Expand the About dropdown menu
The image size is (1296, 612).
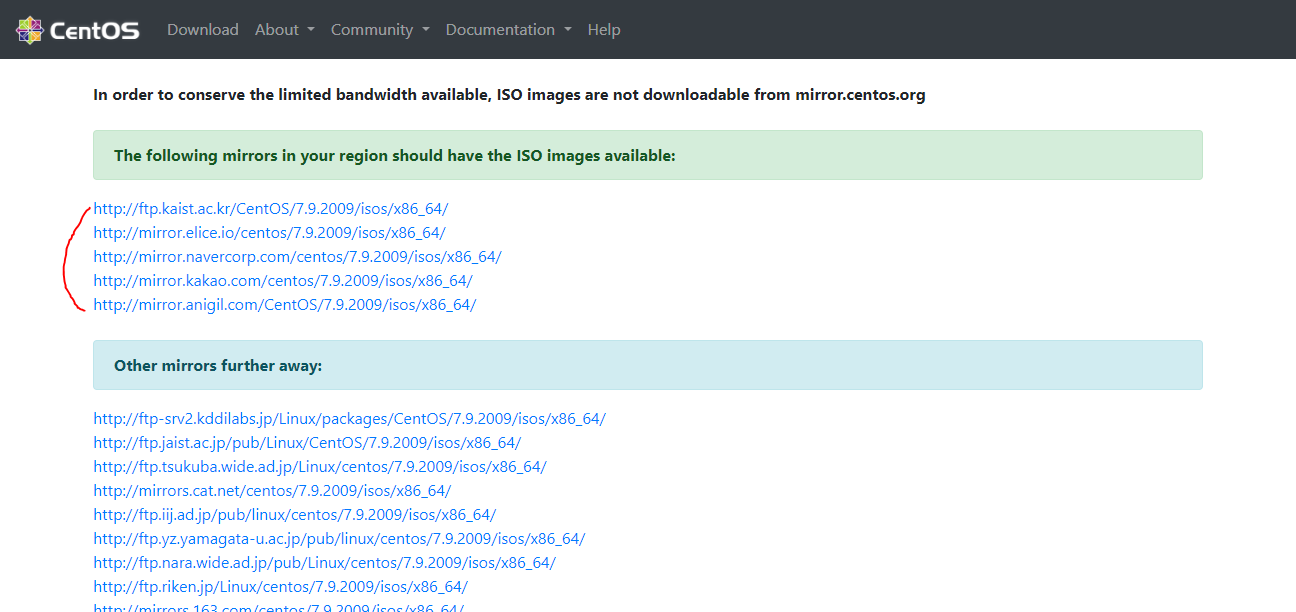coord(285,30)
